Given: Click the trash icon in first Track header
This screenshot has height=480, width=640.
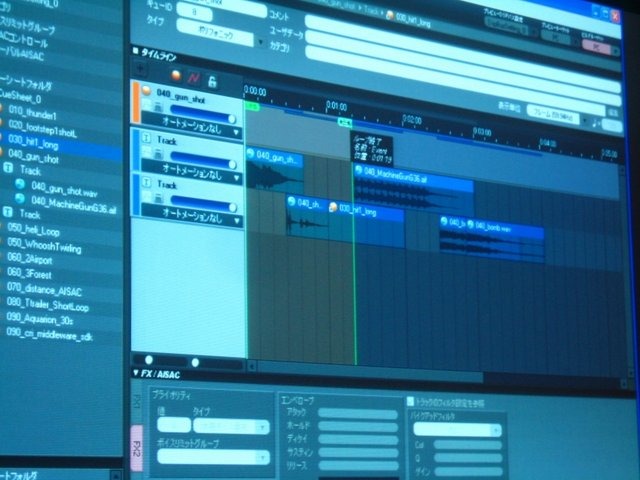Looking at the screenshot, I should (159, 154).
